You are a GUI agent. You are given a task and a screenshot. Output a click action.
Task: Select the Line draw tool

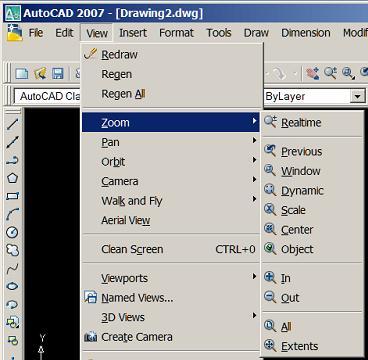coord(12,124)
